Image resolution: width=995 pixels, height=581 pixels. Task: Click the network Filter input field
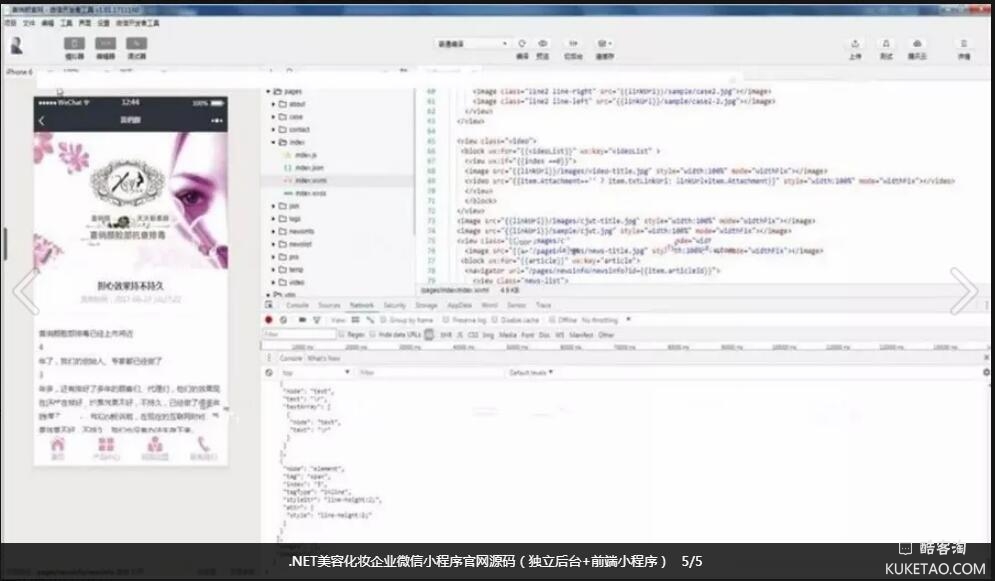coord(299,335)
